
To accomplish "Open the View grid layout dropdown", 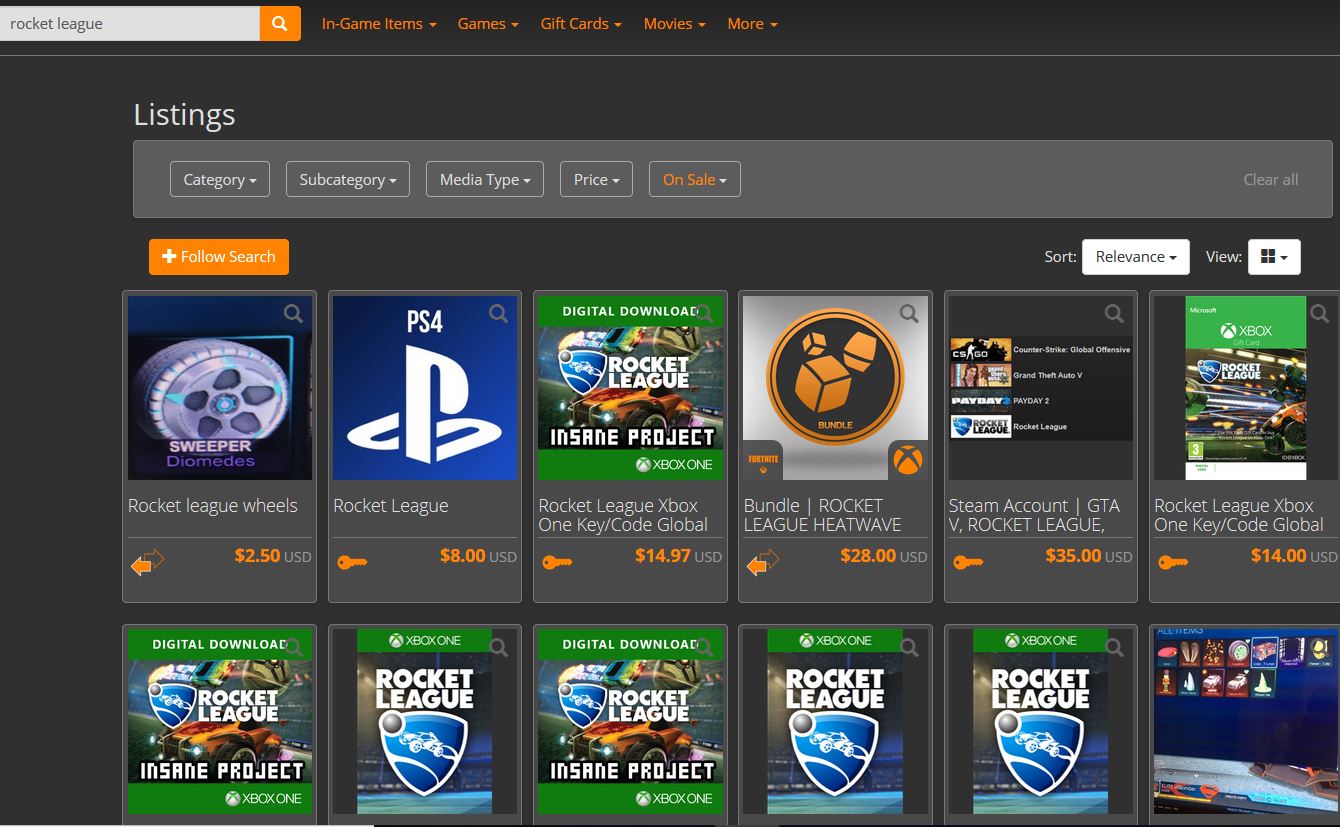I will point(1274,257).
